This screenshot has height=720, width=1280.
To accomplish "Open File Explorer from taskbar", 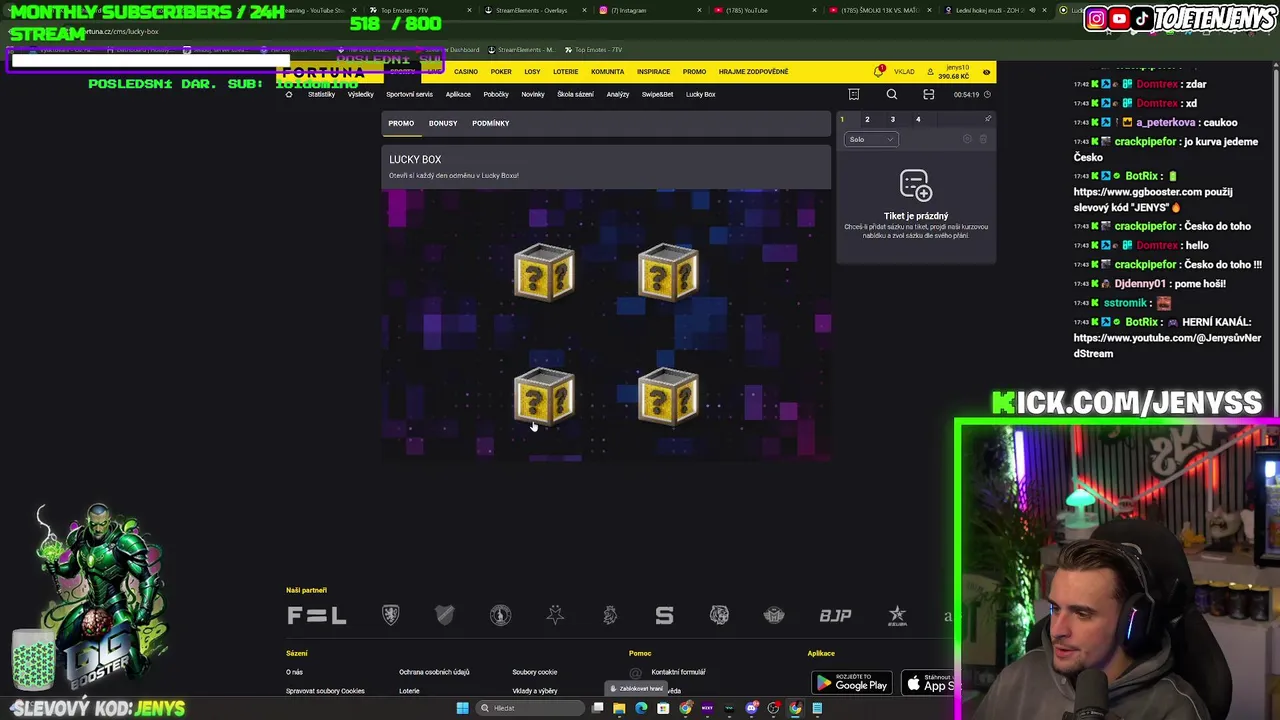I will (x=619, y=708).
